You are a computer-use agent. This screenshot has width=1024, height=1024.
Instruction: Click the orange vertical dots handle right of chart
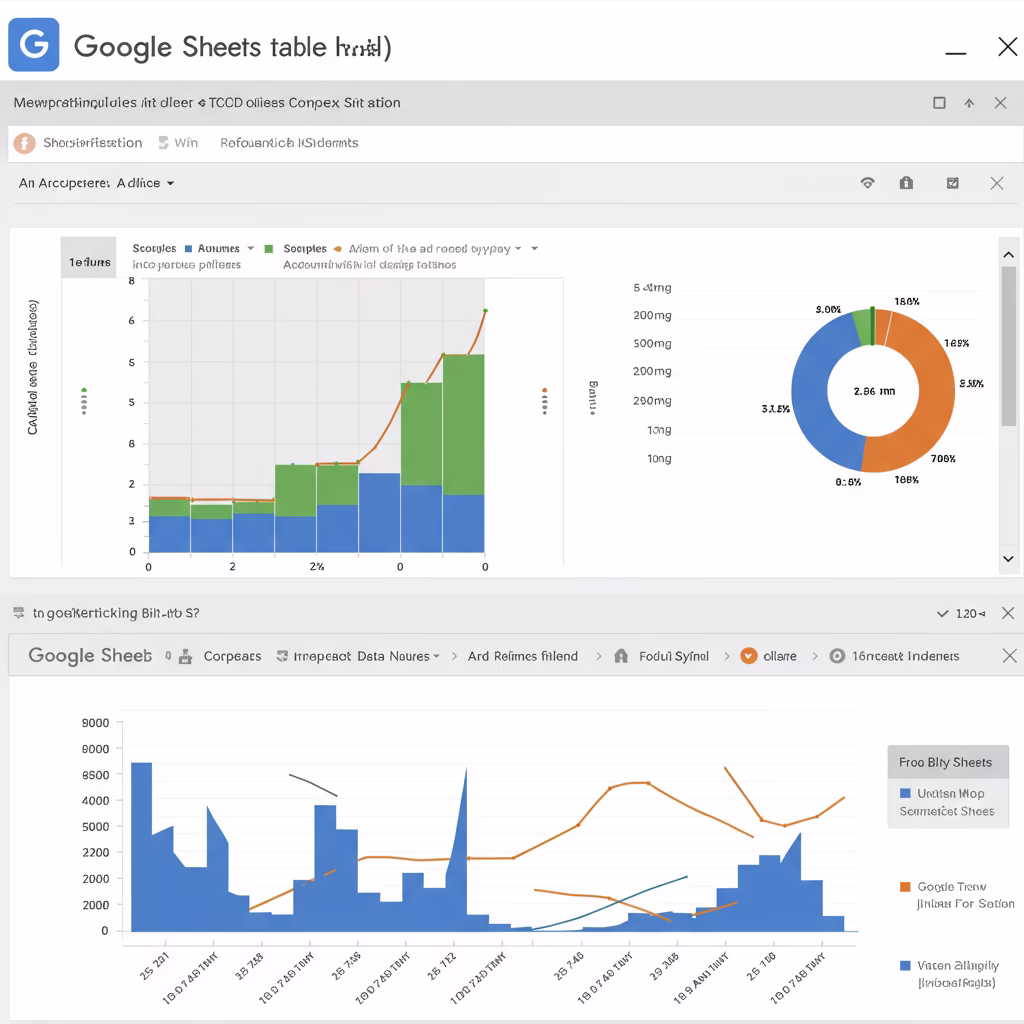point(545,401)
